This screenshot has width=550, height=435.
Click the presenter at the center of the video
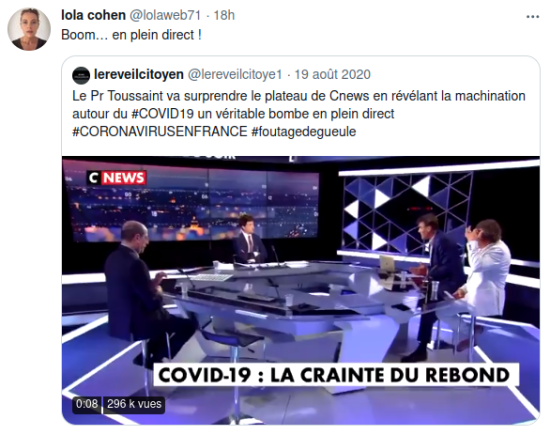tap(248, 240)
